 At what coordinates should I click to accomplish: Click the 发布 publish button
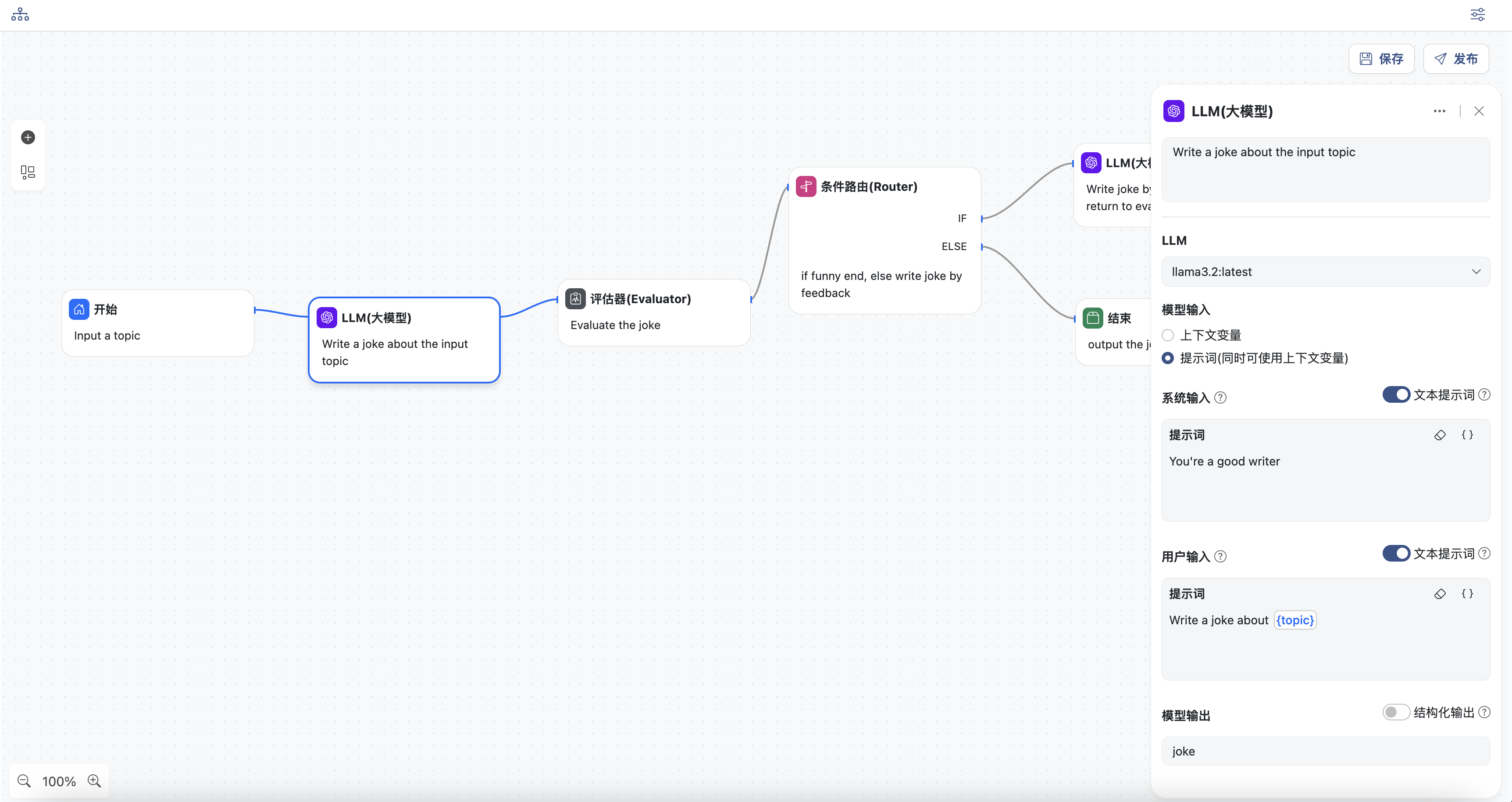[x=1456, y=59]
